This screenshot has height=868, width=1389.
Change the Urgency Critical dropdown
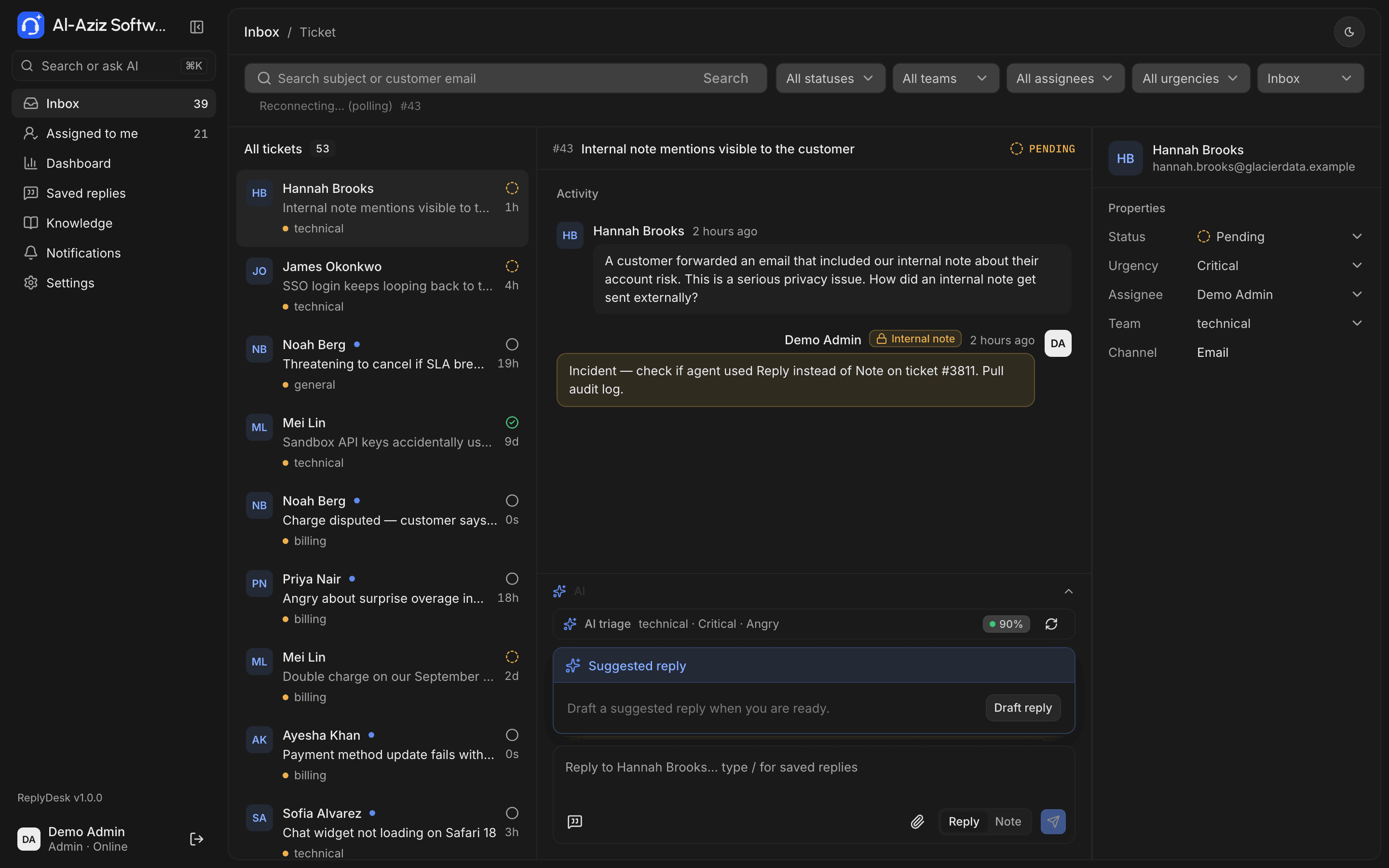1280,265
